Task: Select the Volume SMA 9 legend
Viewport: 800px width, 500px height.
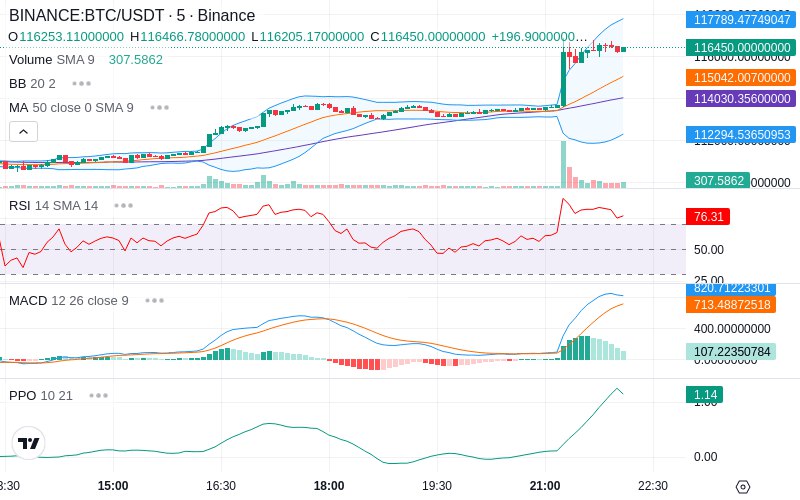Action: point(52,60)
